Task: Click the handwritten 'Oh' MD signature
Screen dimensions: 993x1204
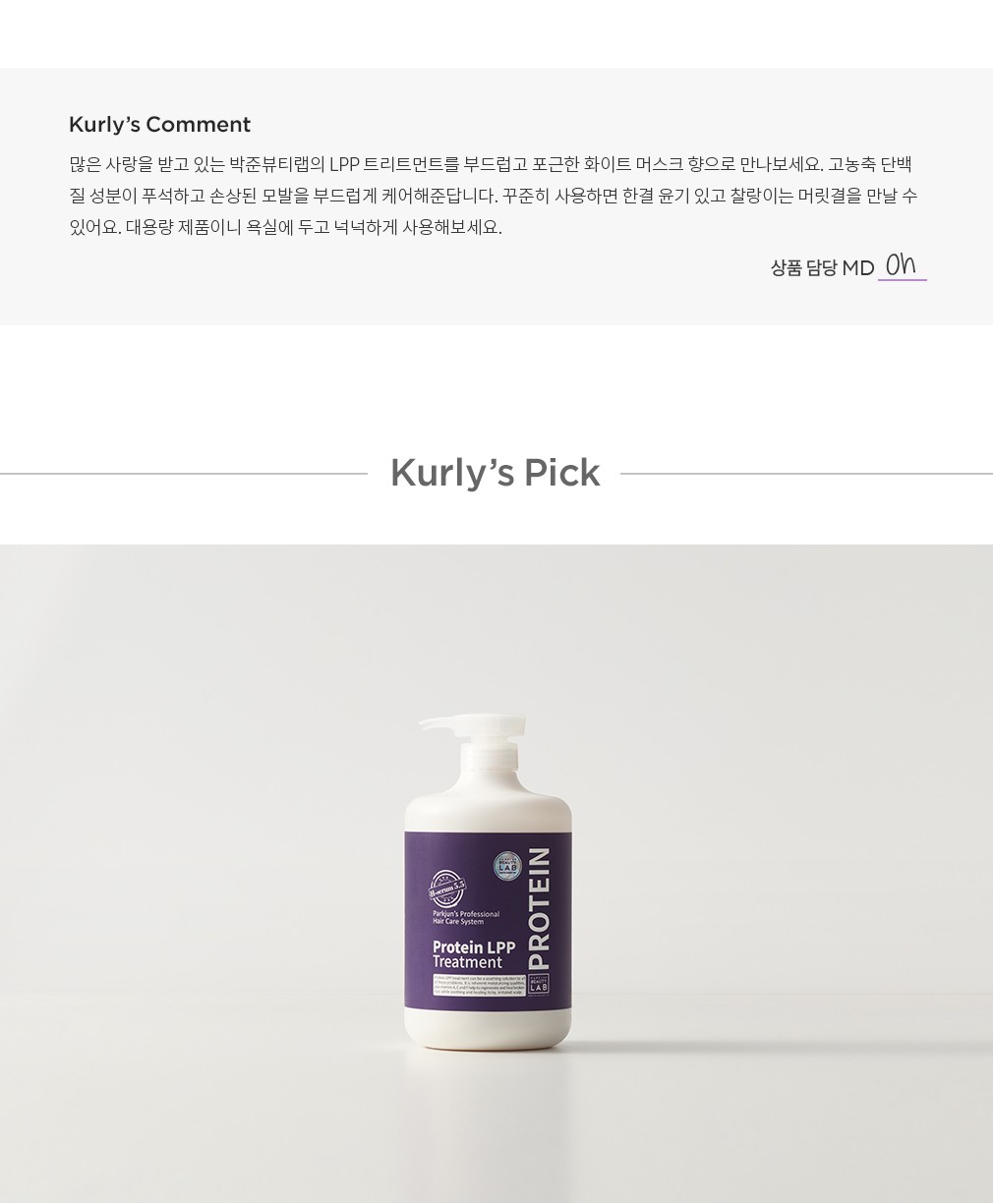Action: 901,264
